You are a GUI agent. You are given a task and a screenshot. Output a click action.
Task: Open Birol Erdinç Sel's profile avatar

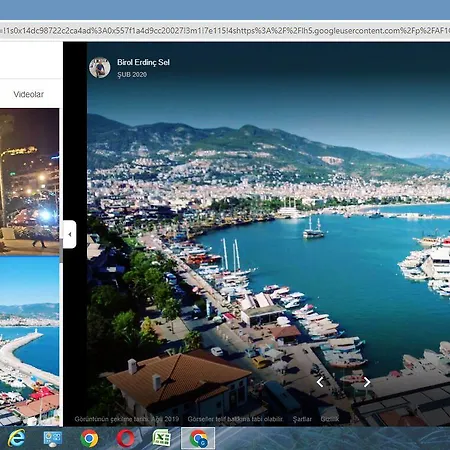(100, 68)
